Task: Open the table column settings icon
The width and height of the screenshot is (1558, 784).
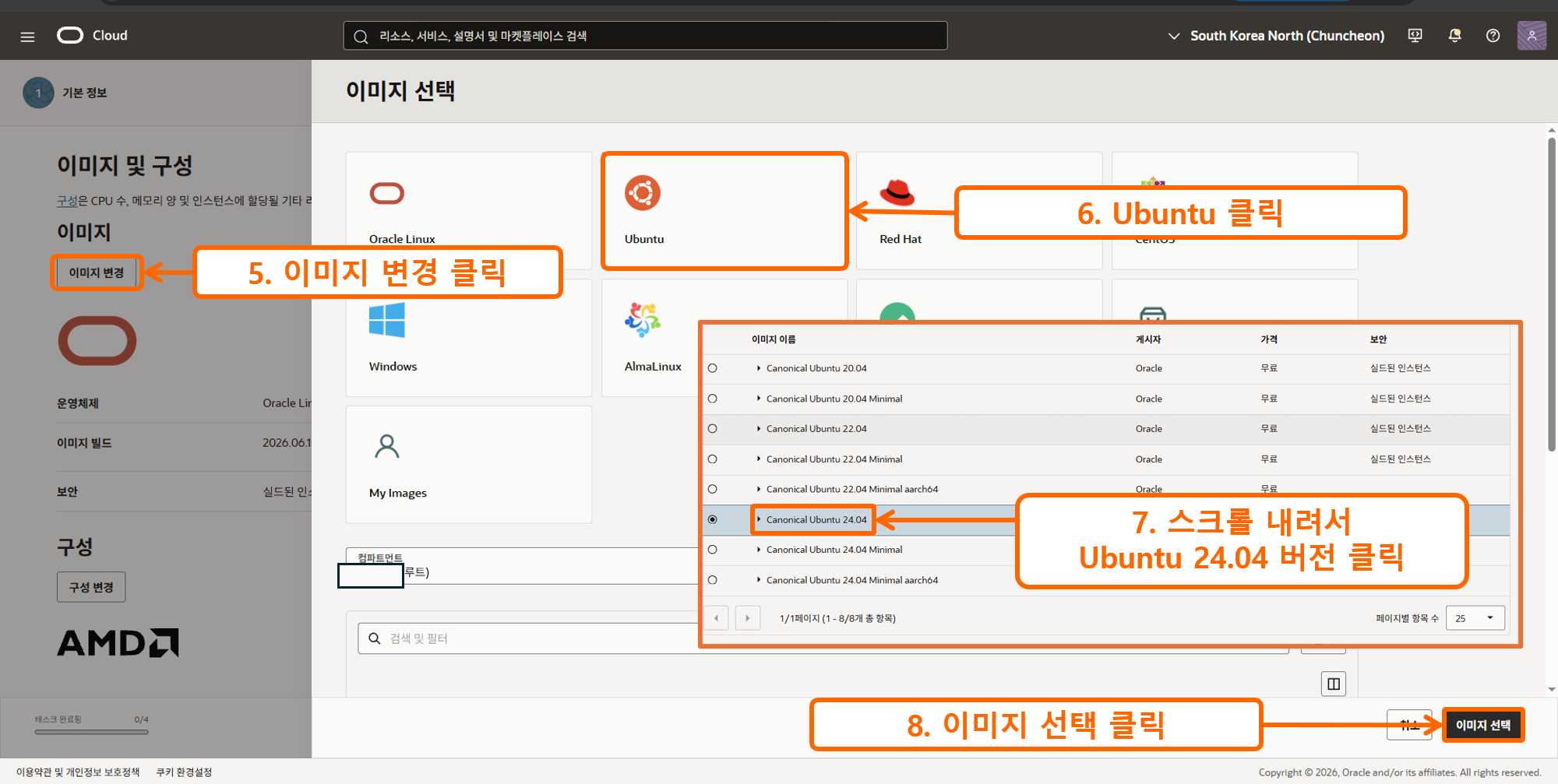Action: pyautogui.click(x=1334, y=684)
